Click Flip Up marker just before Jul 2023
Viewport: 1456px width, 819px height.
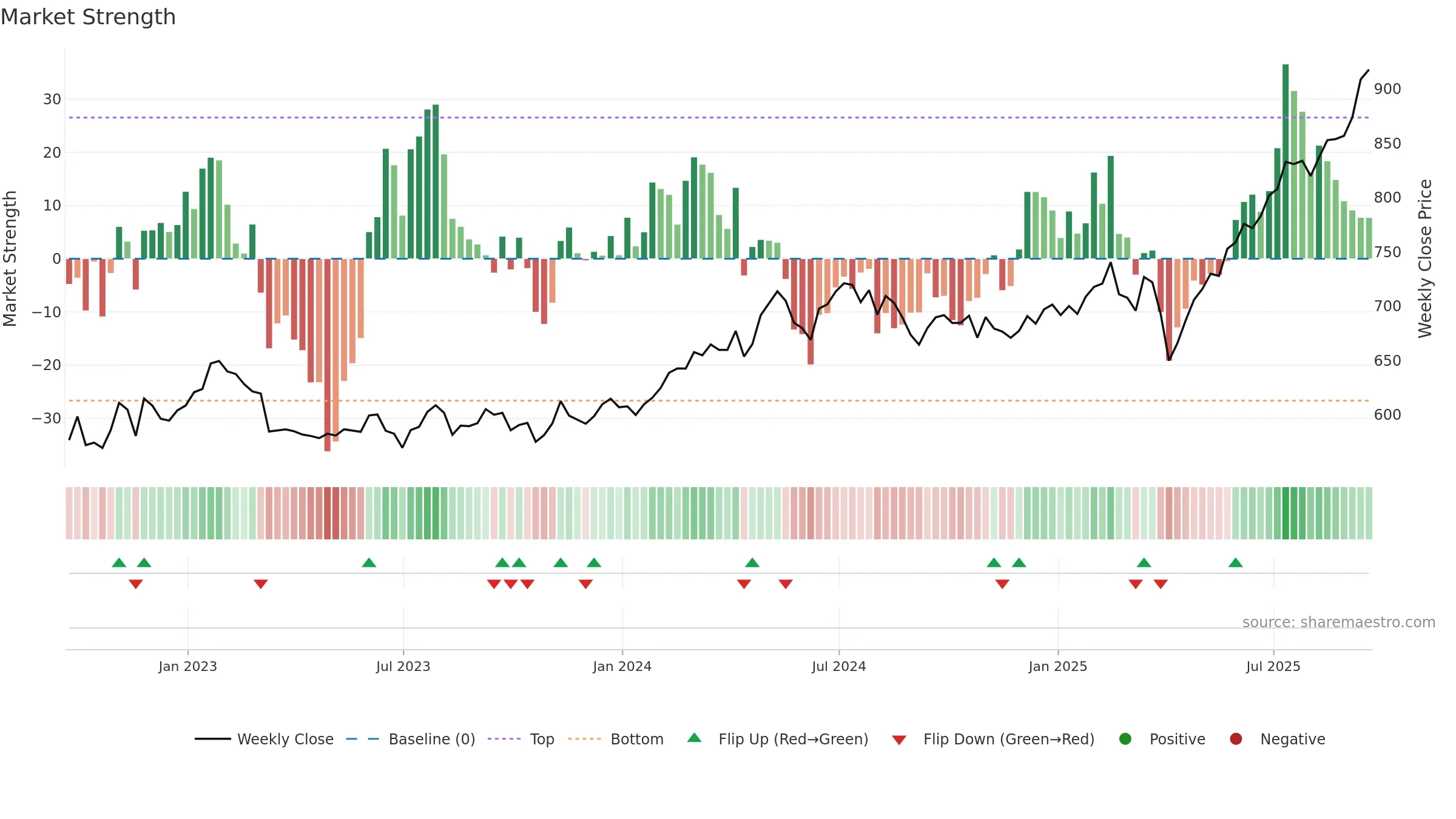coord(369,562)
